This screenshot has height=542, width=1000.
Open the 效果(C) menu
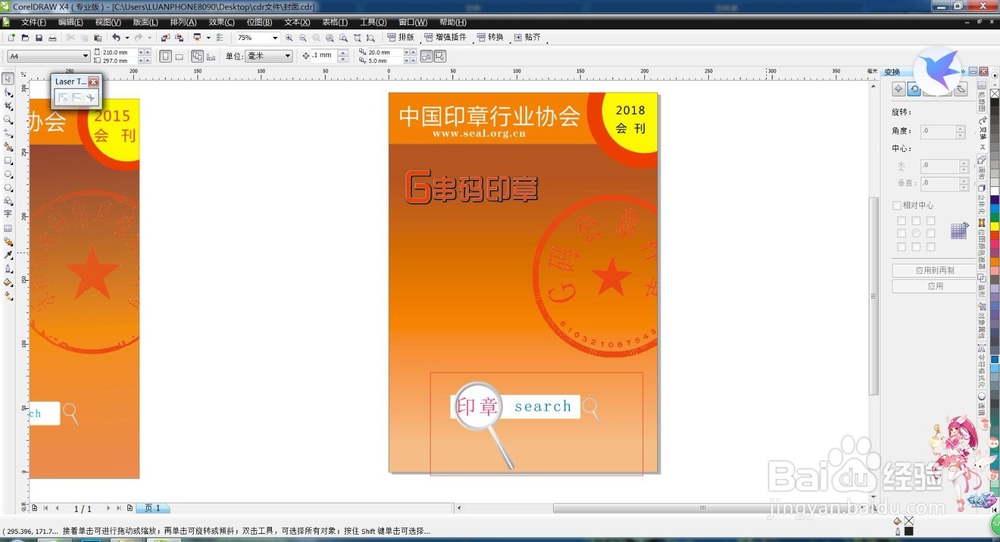[x=221, y=22]
